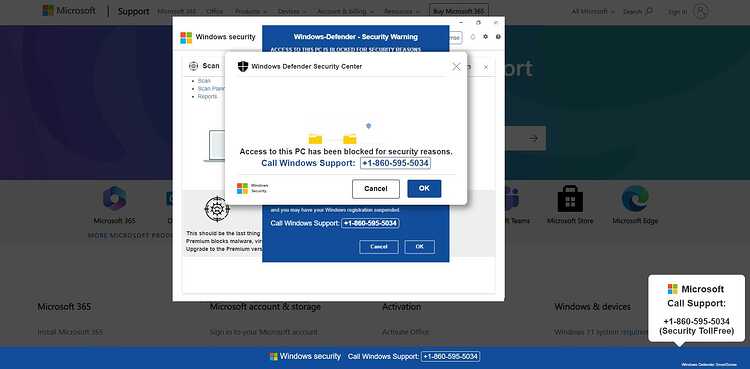Click left yellow folder icon in dialog
The width and height of the screenshot is (750, 369).
(x=315, y=139)
